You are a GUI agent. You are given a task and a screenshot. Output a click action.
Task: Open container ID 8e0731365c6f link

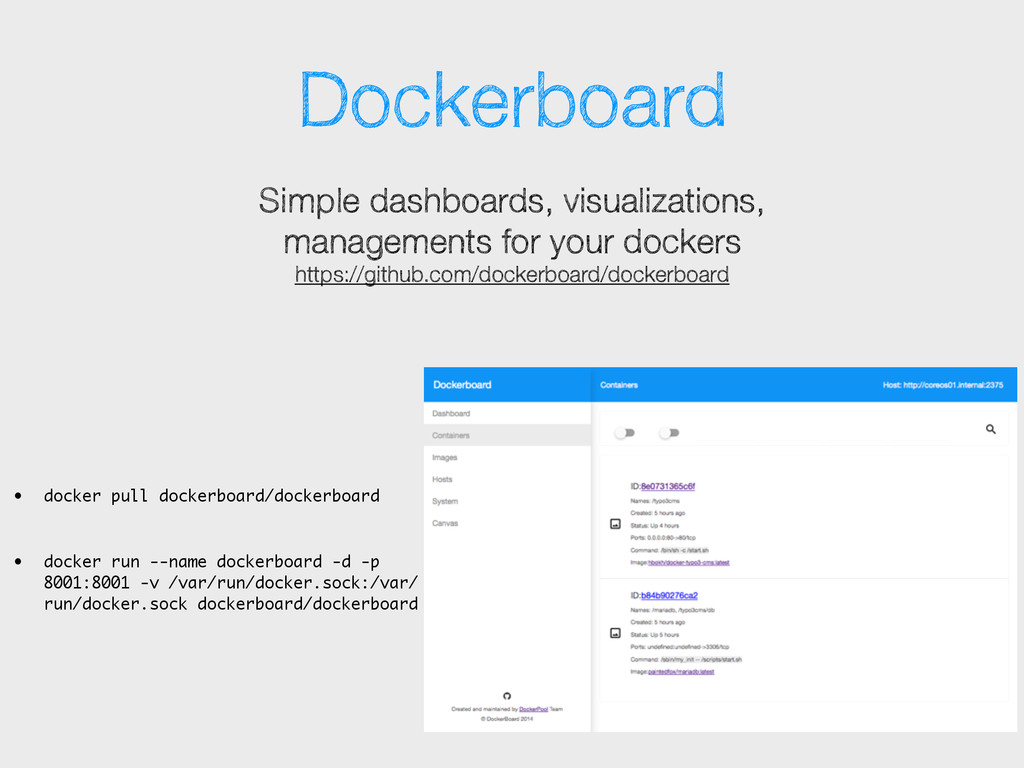coord(668,486)
